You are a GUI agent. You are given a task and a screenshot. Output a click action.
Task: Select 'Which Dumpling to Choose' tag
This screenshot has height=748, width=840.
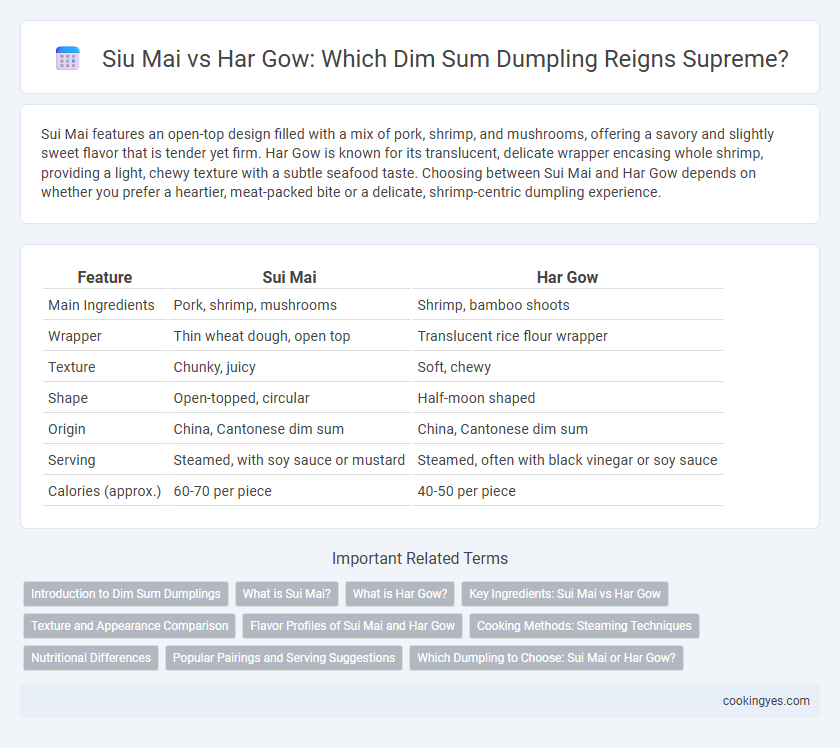tap(546, 658)
